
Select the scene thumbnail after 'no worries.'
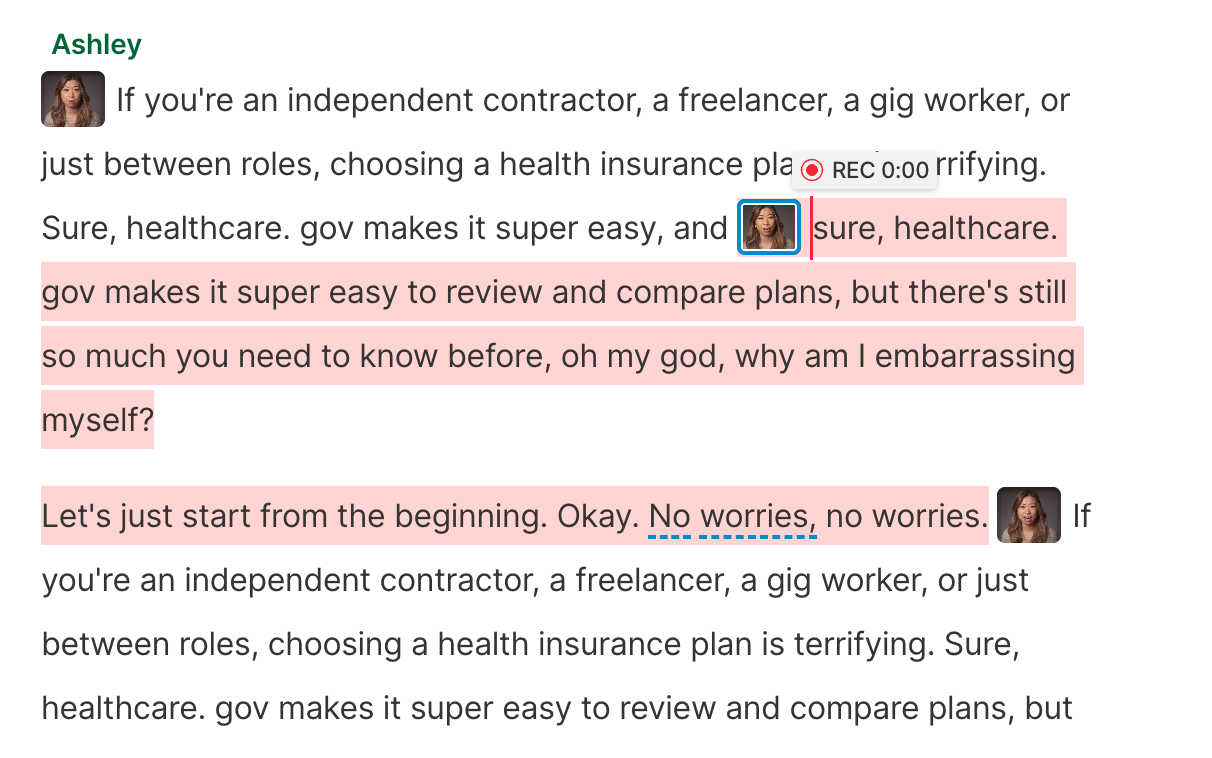tap(1028, 516)
